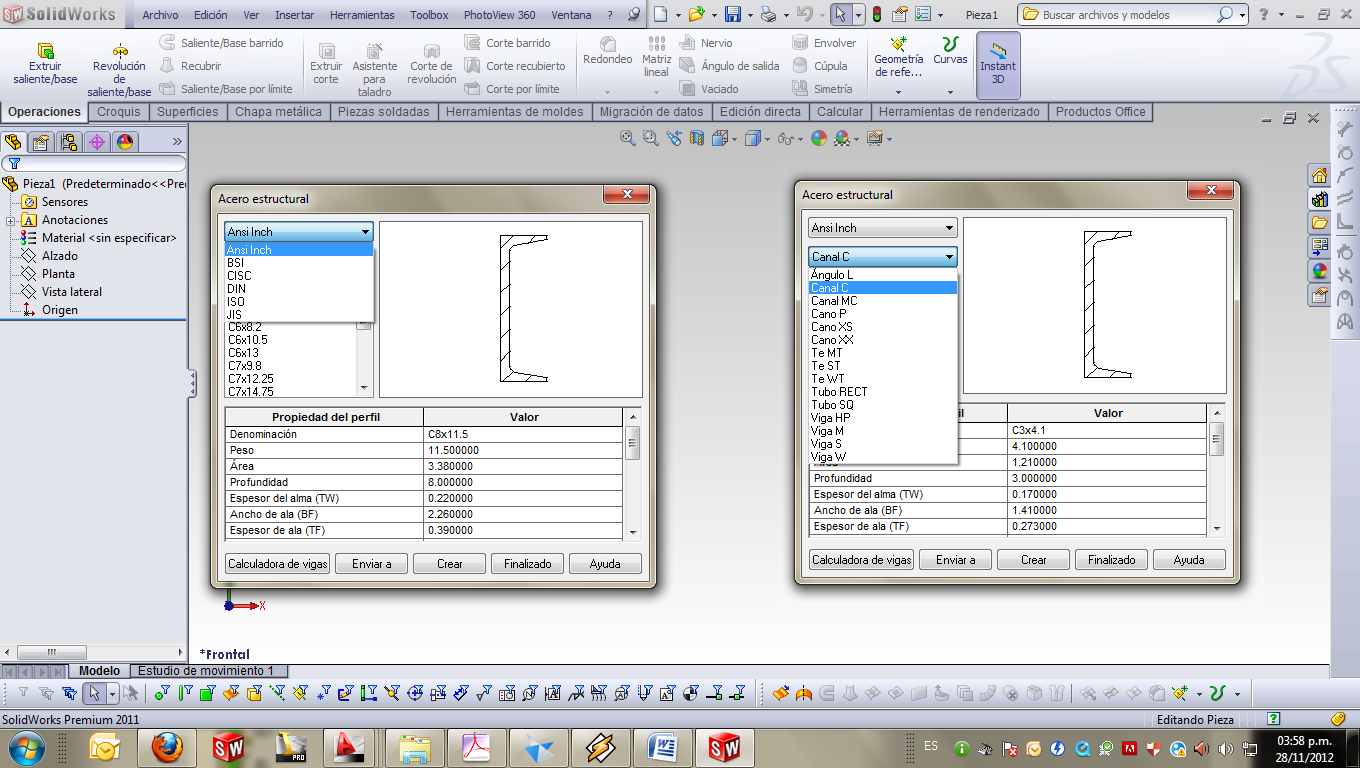Select the Cúpula tool
The width and height of the screenshot is (1360, 768).
821,66
